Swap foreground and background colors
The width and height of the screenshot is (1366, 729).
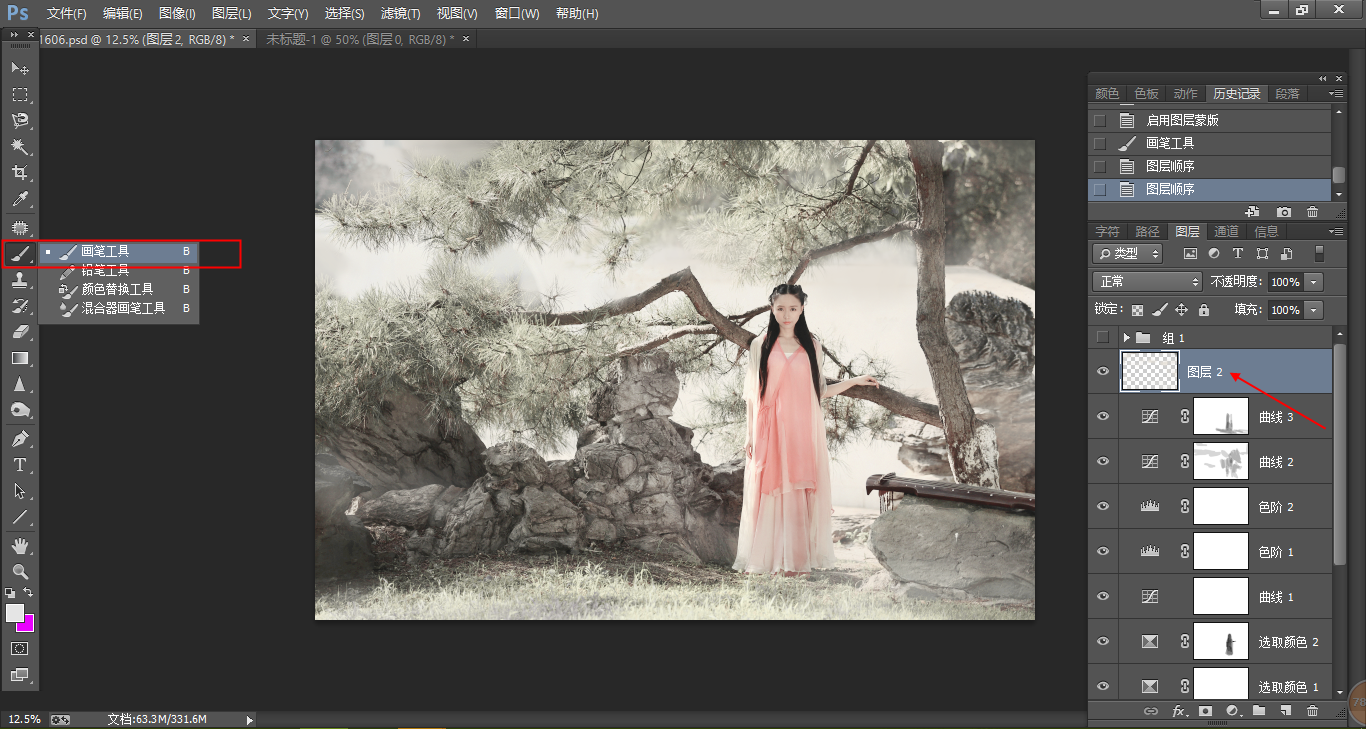click(x=29, y=592)
